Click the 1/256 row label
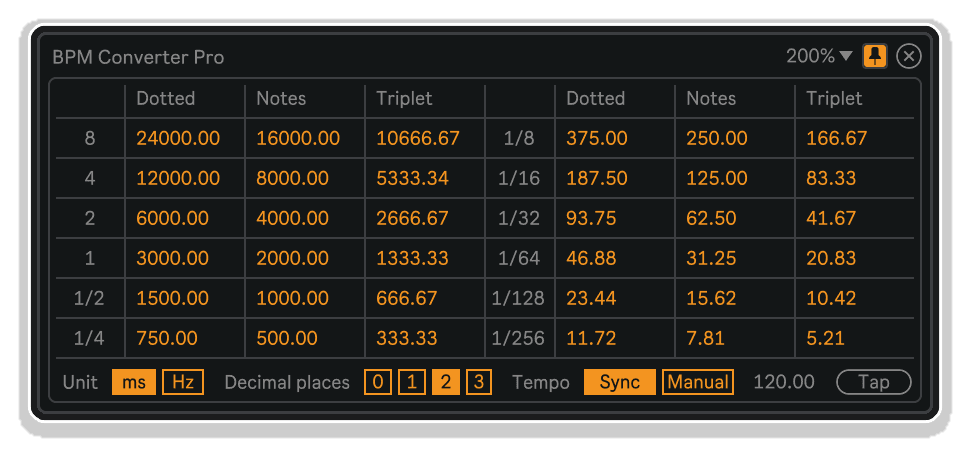 coord(518,338)
